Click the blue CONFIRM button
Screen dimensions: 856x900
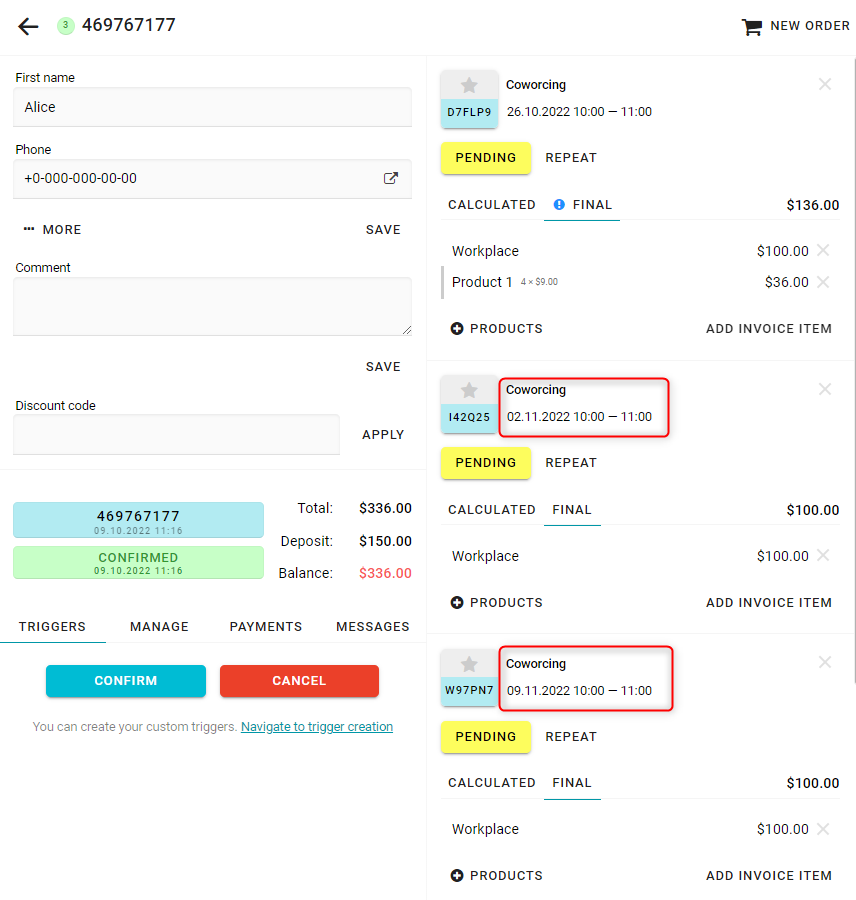pos(126,681)
